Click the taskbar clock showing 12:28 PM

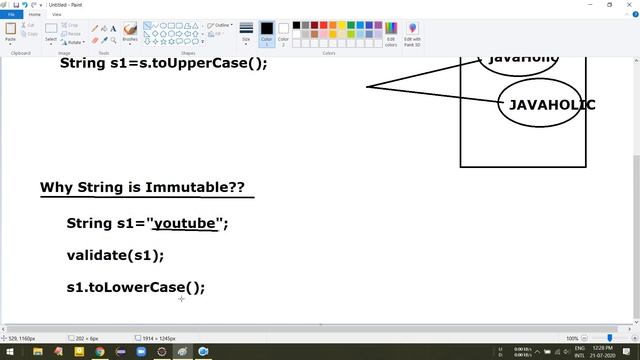(602, 351)
